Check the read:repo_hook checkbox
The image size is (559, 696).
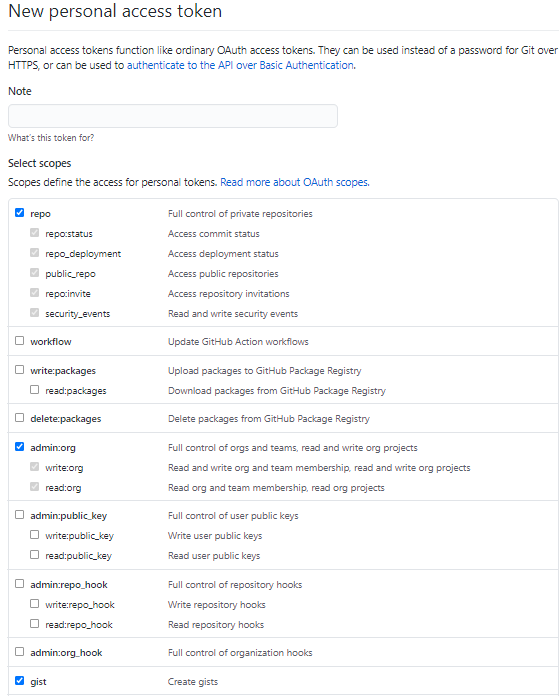tap(35, 624)
